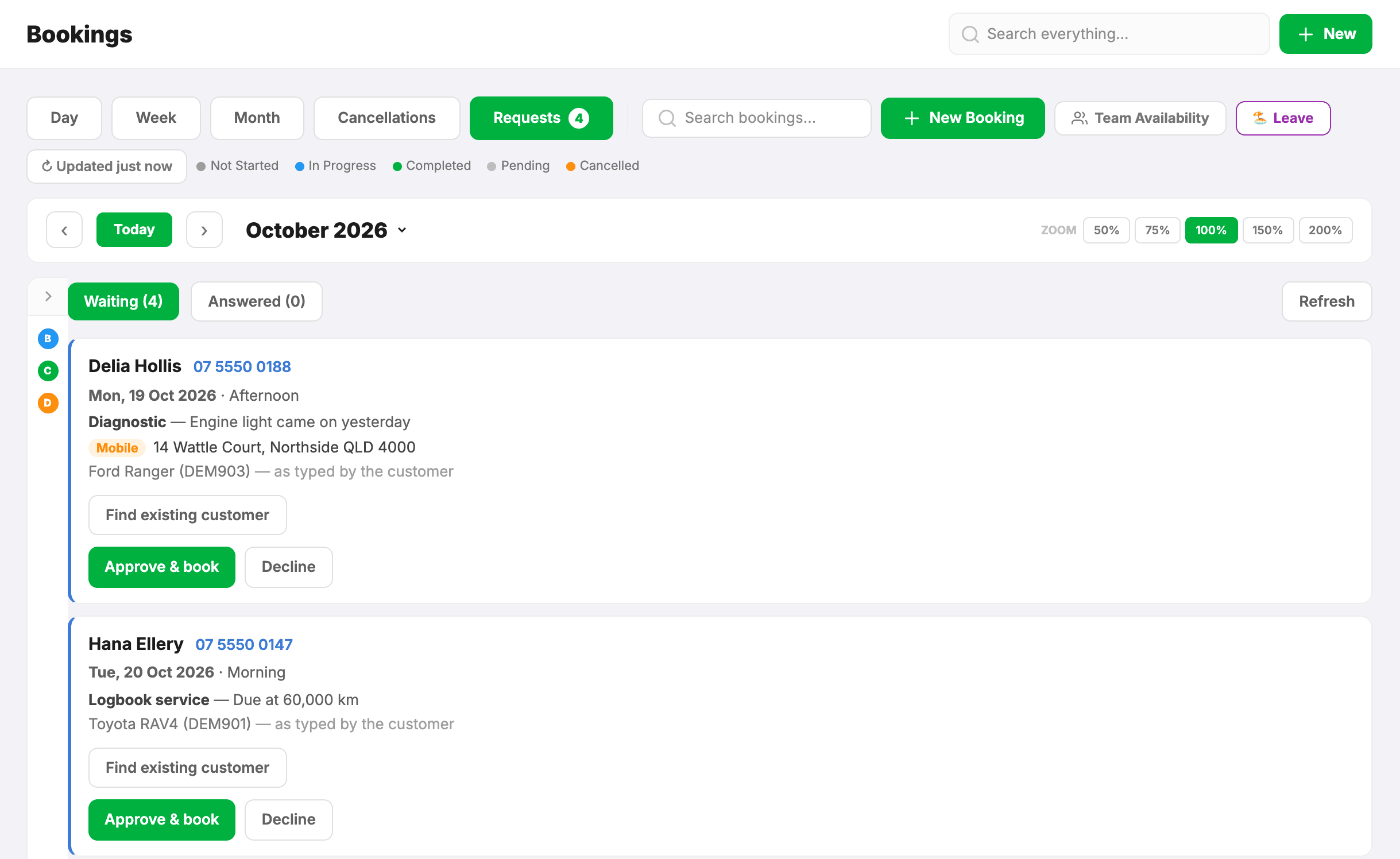Focus the Search bookings field
Viewport: 1400px width, 859px height.
pos(757,118)
